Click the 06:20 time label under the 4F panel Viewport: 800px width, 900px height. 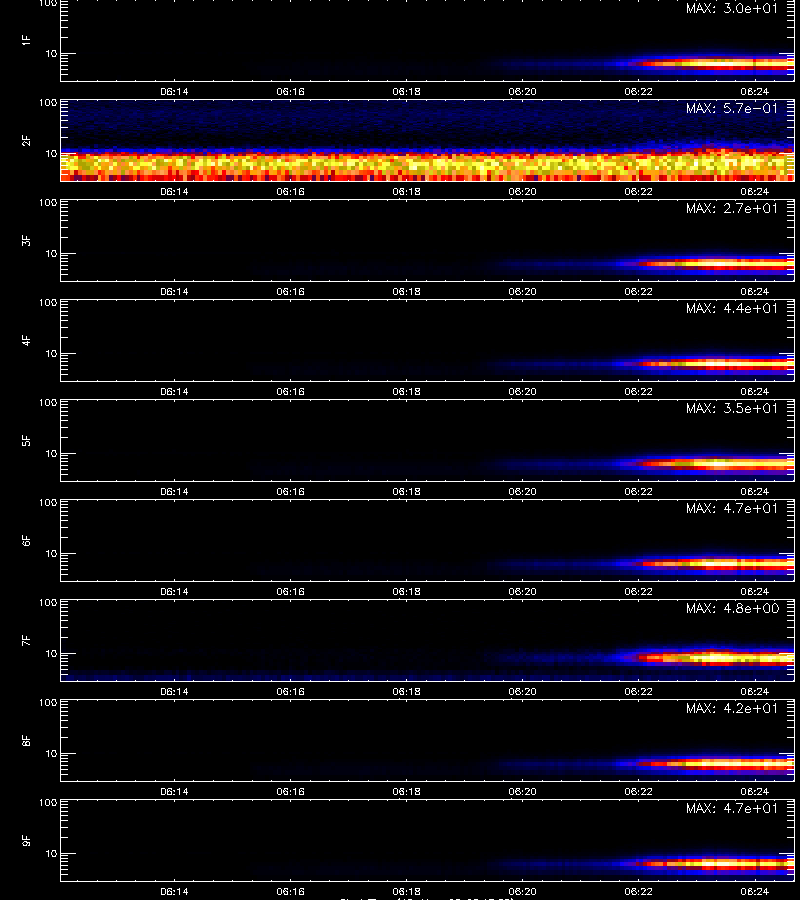coord(522,391)
